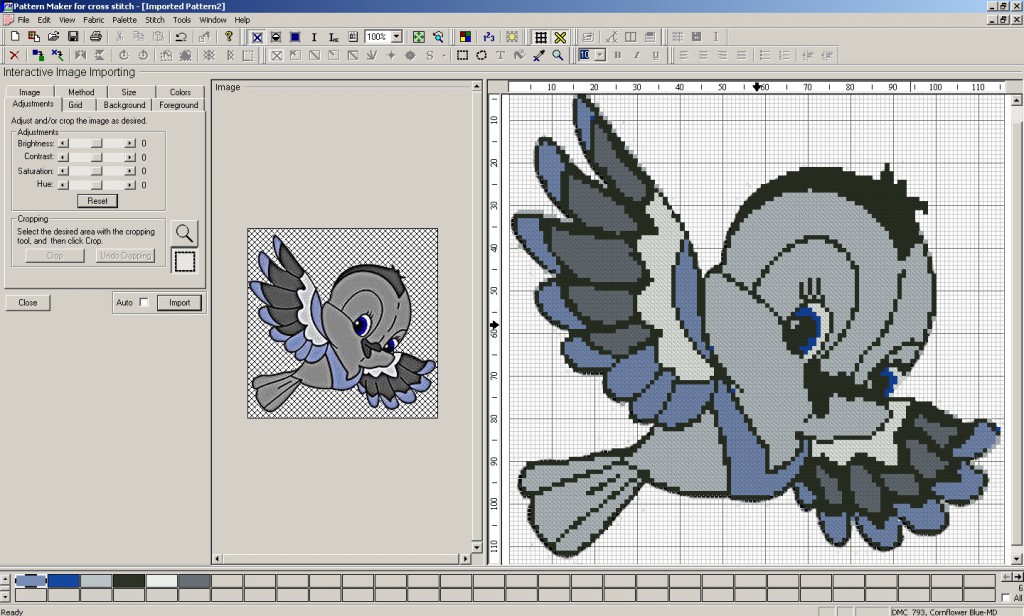The height and width of the screenshot is (616, 1024).
Task: Click the zoom magnifier icon beside fit icon
Action: point(438,37)
